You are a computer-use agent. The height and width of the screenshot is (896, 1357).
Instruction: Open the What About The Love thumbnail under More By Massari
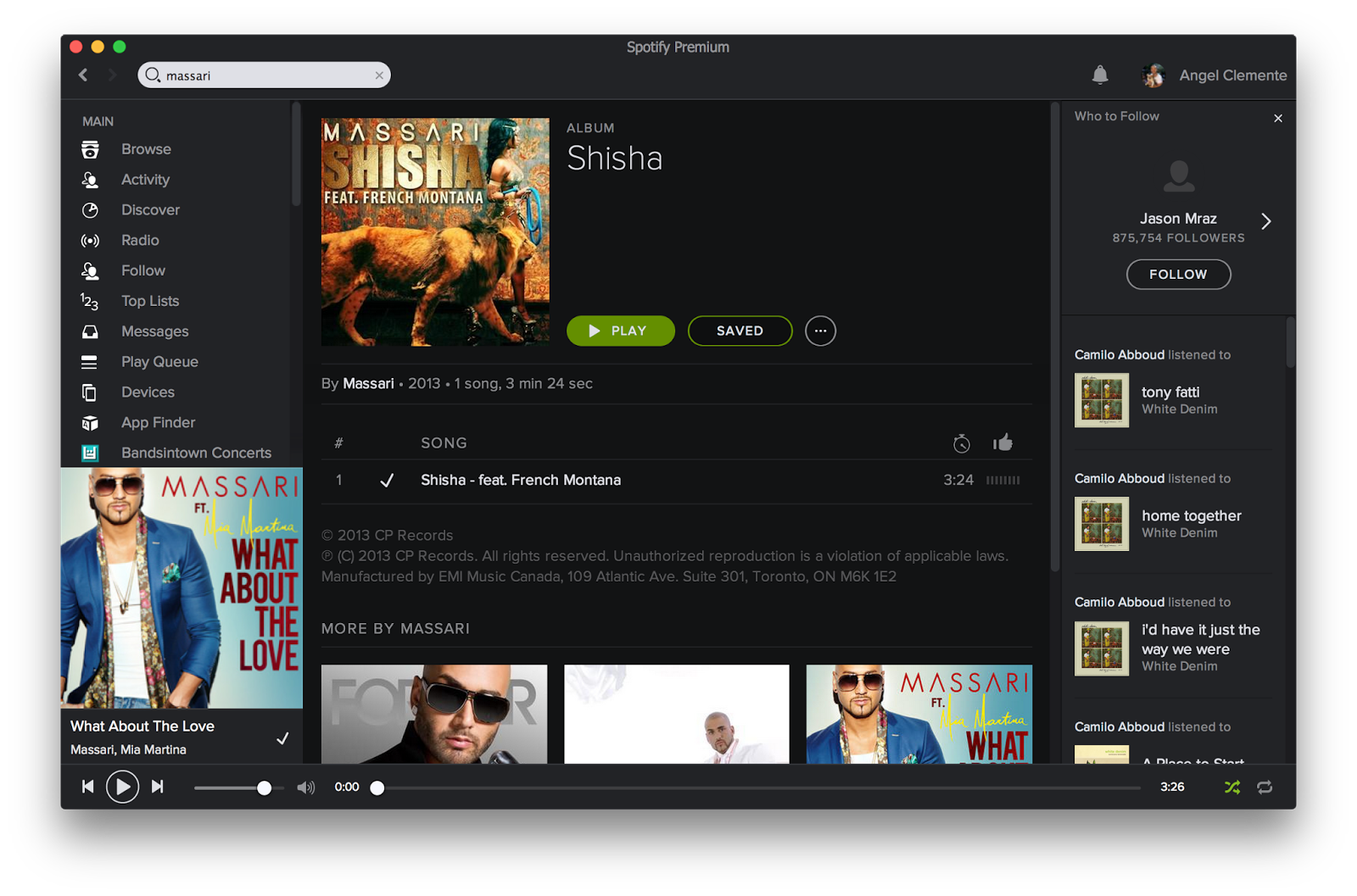pos(919,715)
